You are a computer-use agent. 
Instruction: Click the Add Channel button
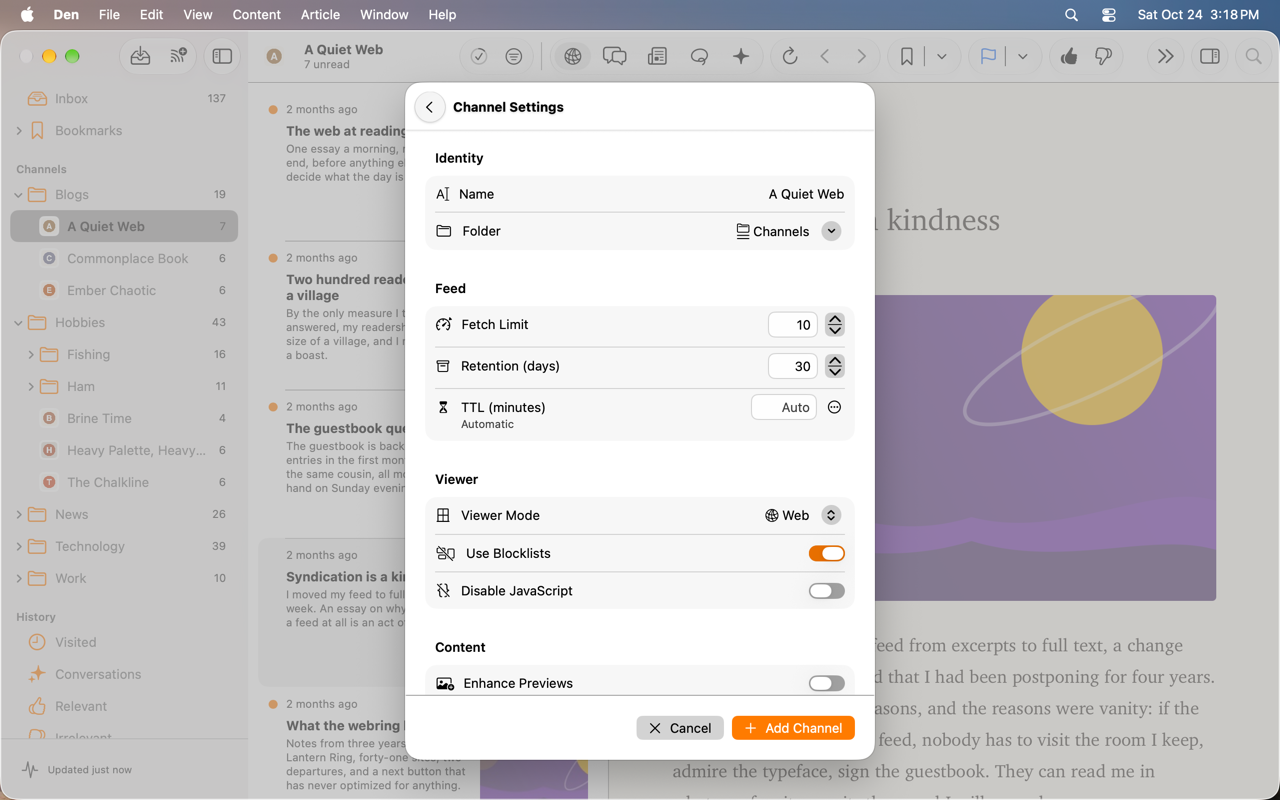coord(793,728)
